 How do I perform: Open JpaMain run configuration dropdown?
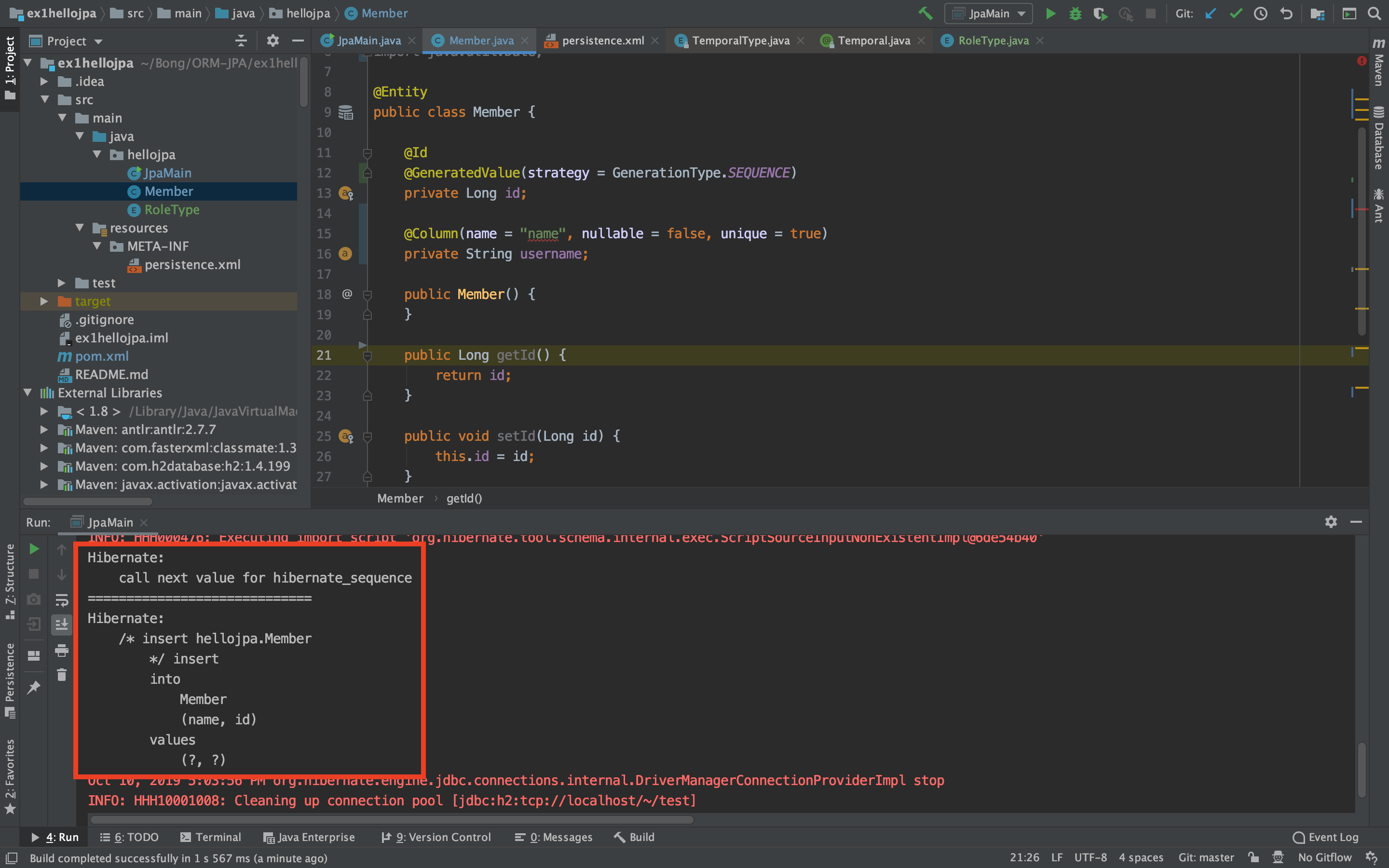(988, 13)
